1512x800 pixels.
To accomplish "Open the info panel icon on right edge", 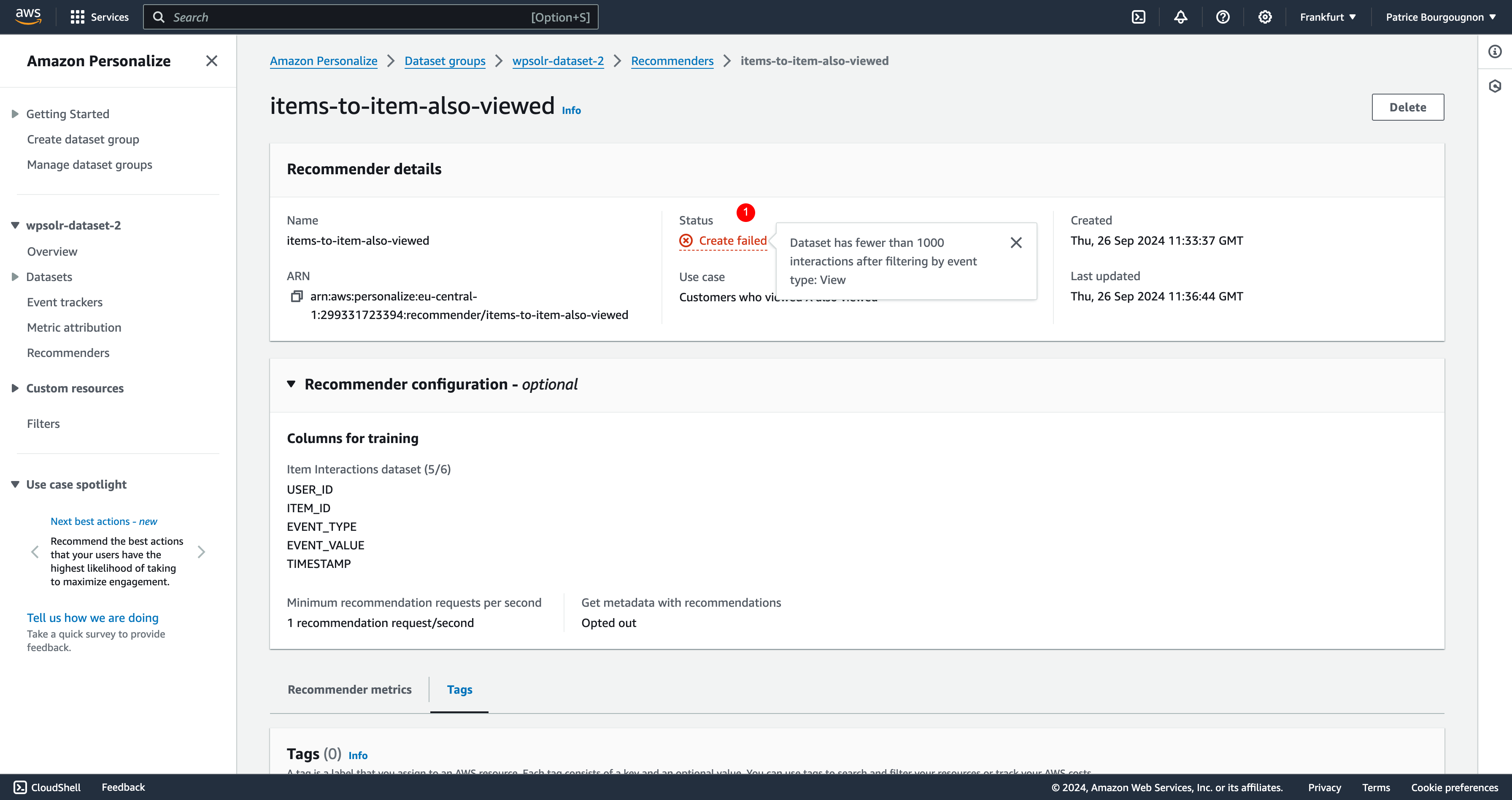I will [1494, 51].
